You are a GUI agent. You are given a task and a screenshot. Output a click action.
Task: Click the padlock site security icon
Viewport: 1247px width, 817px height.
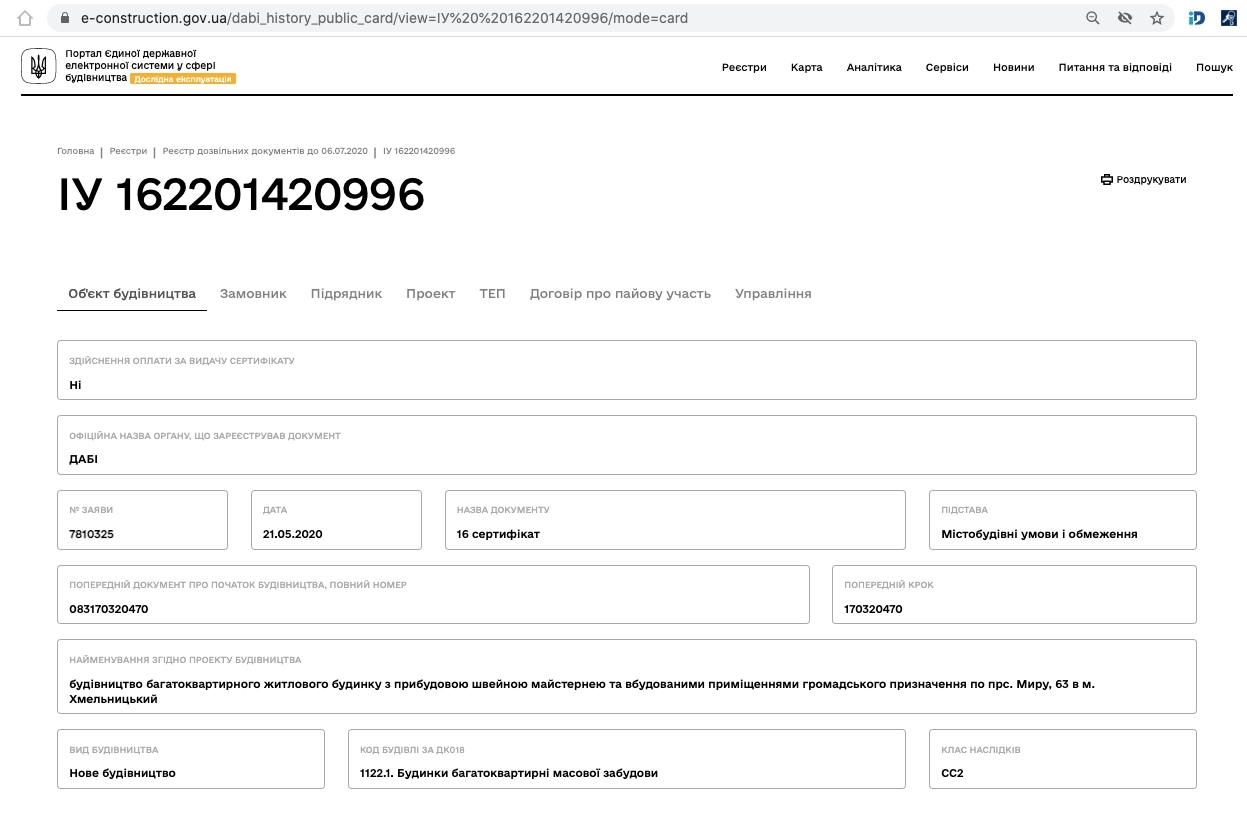(66, 18)
